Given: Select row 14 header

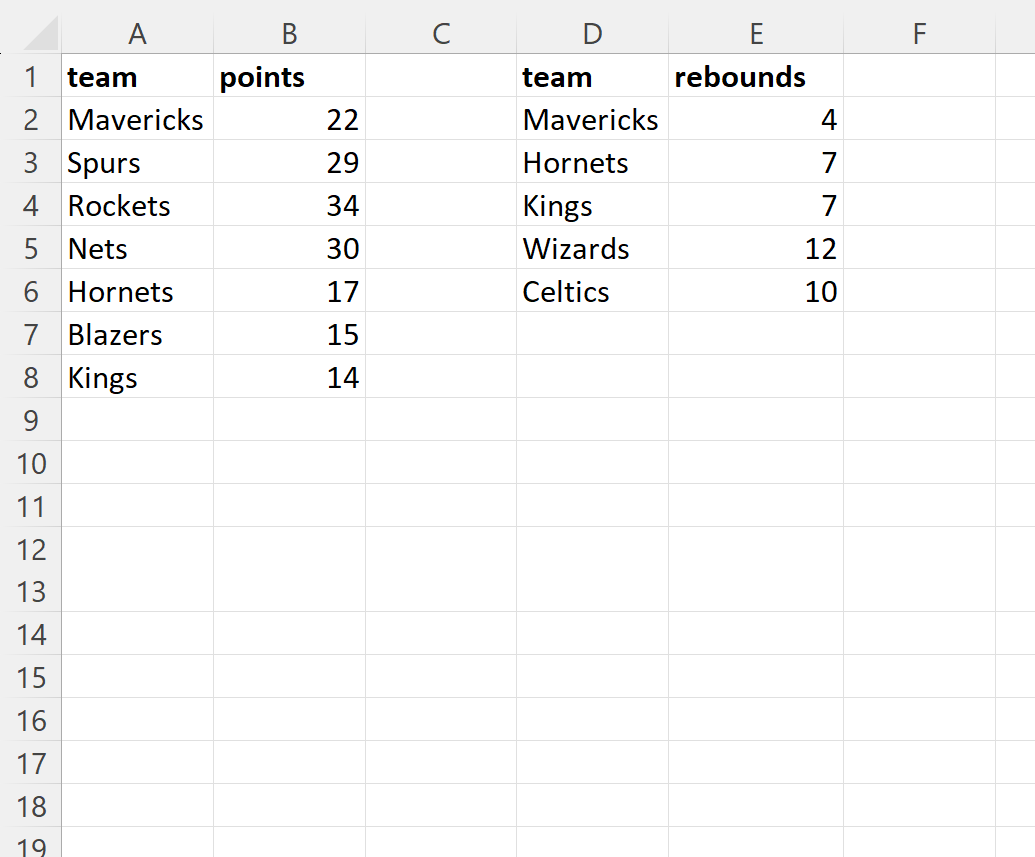Looking at the screenshot, I should pyautogui.click(x=31, y=635).
